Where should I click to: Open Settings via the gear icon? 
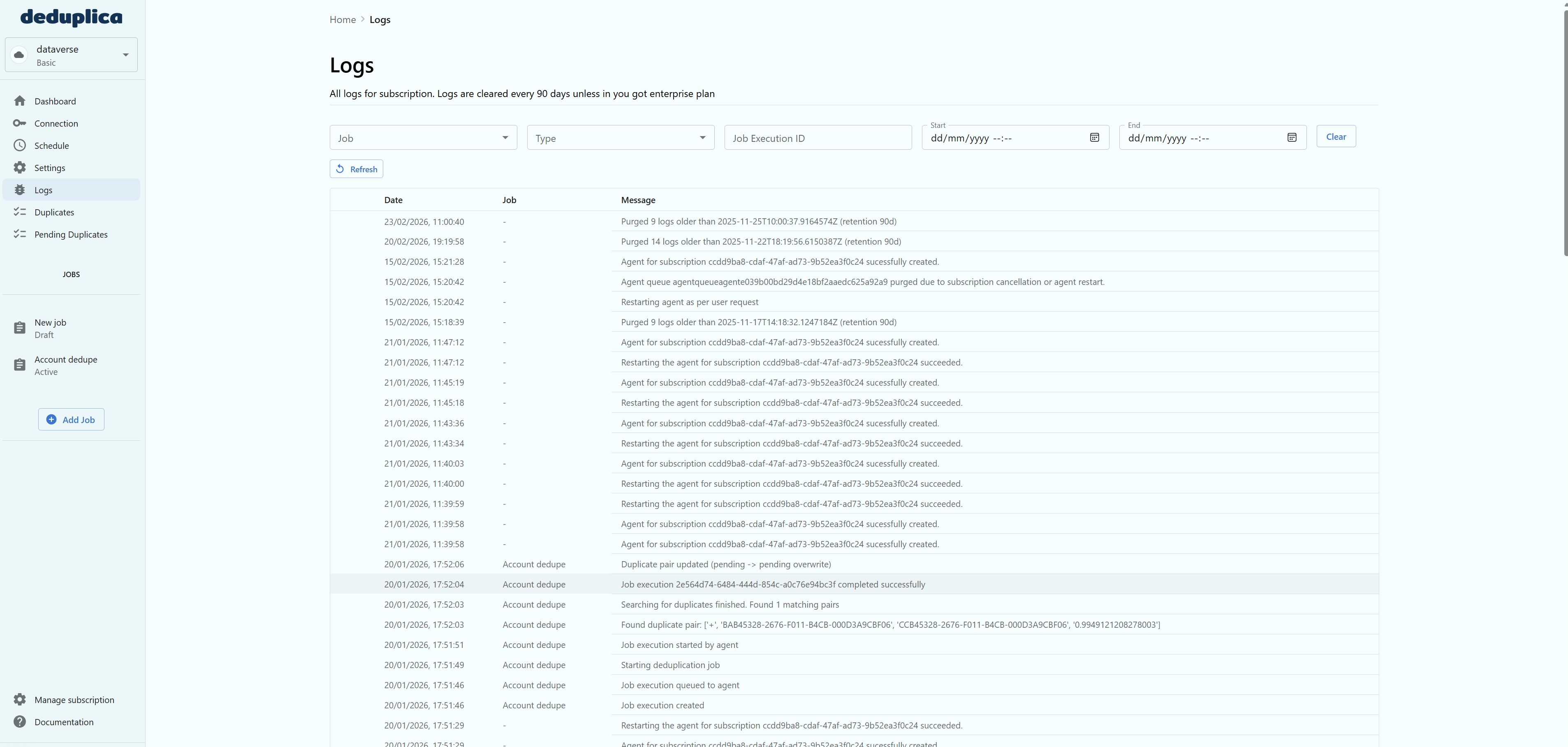tap(20, 167)
